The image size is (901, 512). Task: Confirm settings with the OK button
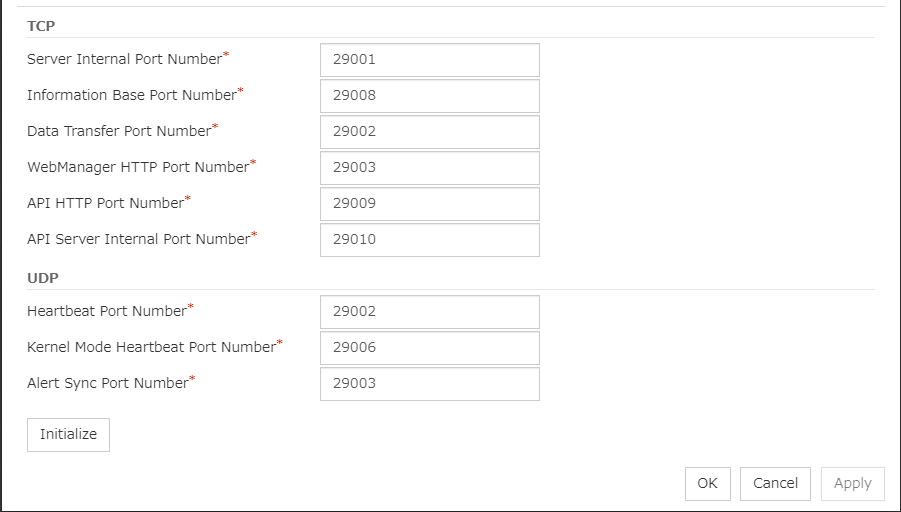point(707,484)
